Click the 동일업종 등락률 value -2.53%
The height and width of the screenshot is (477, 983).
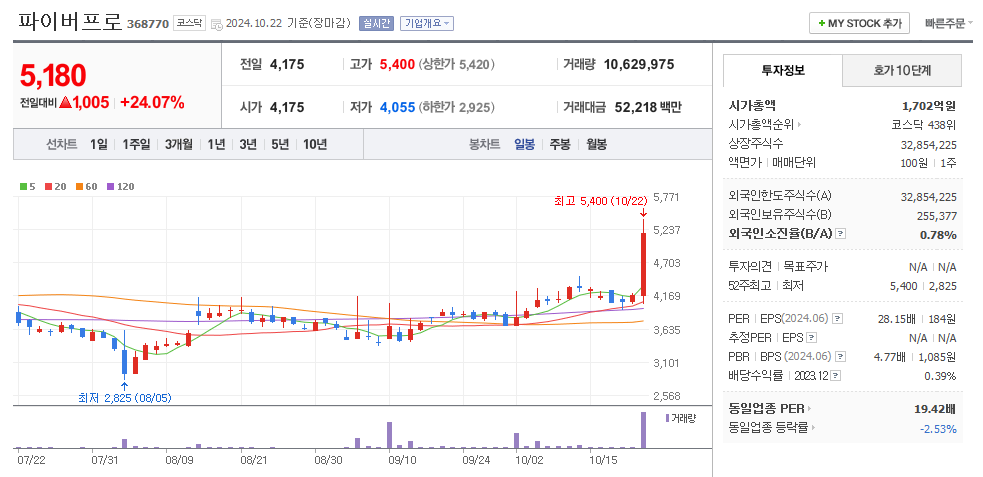(x=938, y=429)
